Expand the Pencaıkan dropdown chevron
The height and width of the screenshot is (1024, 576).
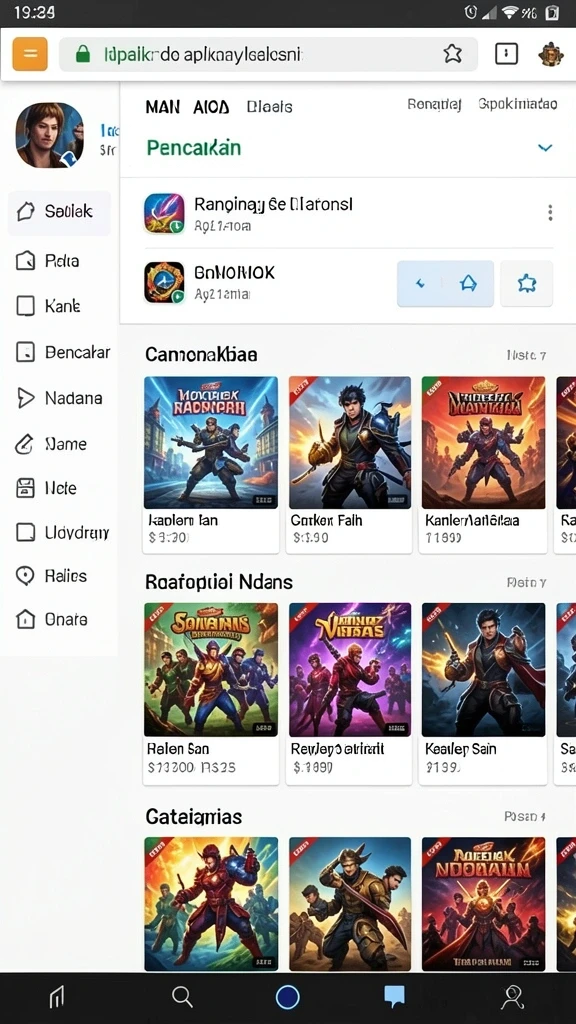(545, 148)
